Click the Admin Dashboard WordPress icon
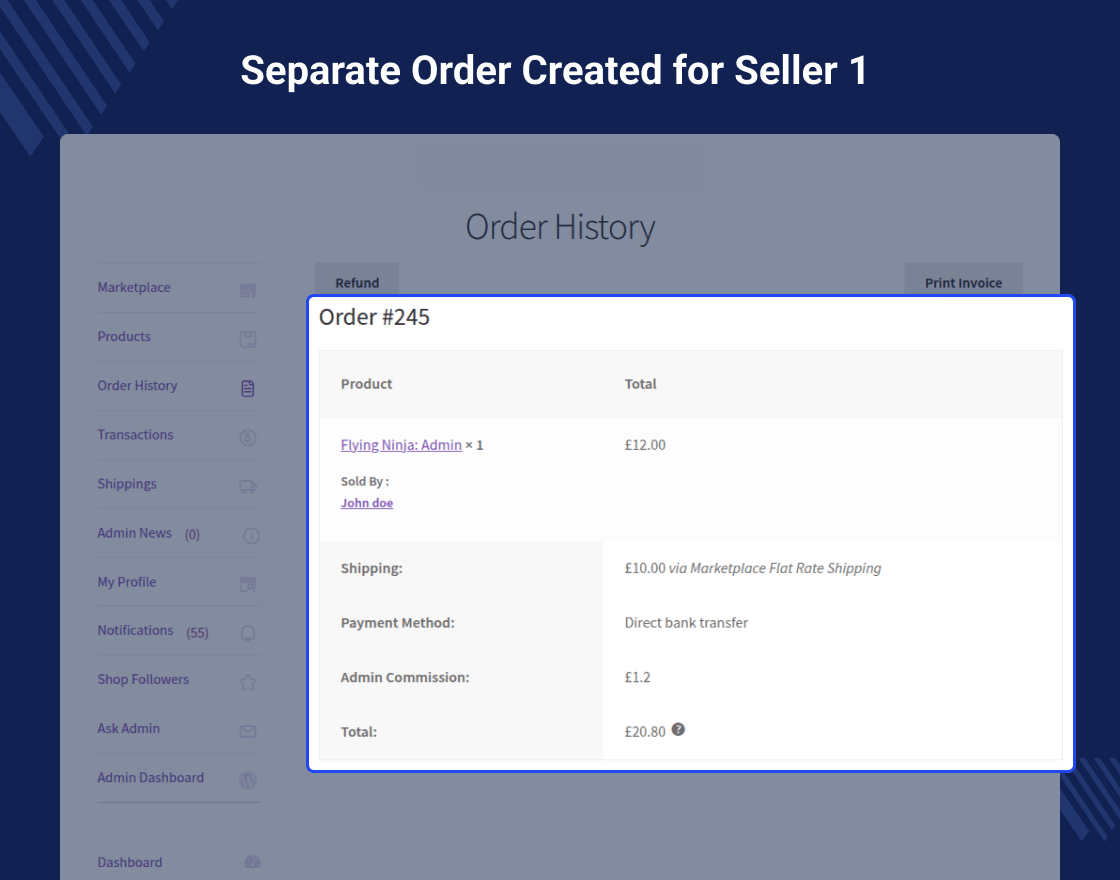 point(248,780)
